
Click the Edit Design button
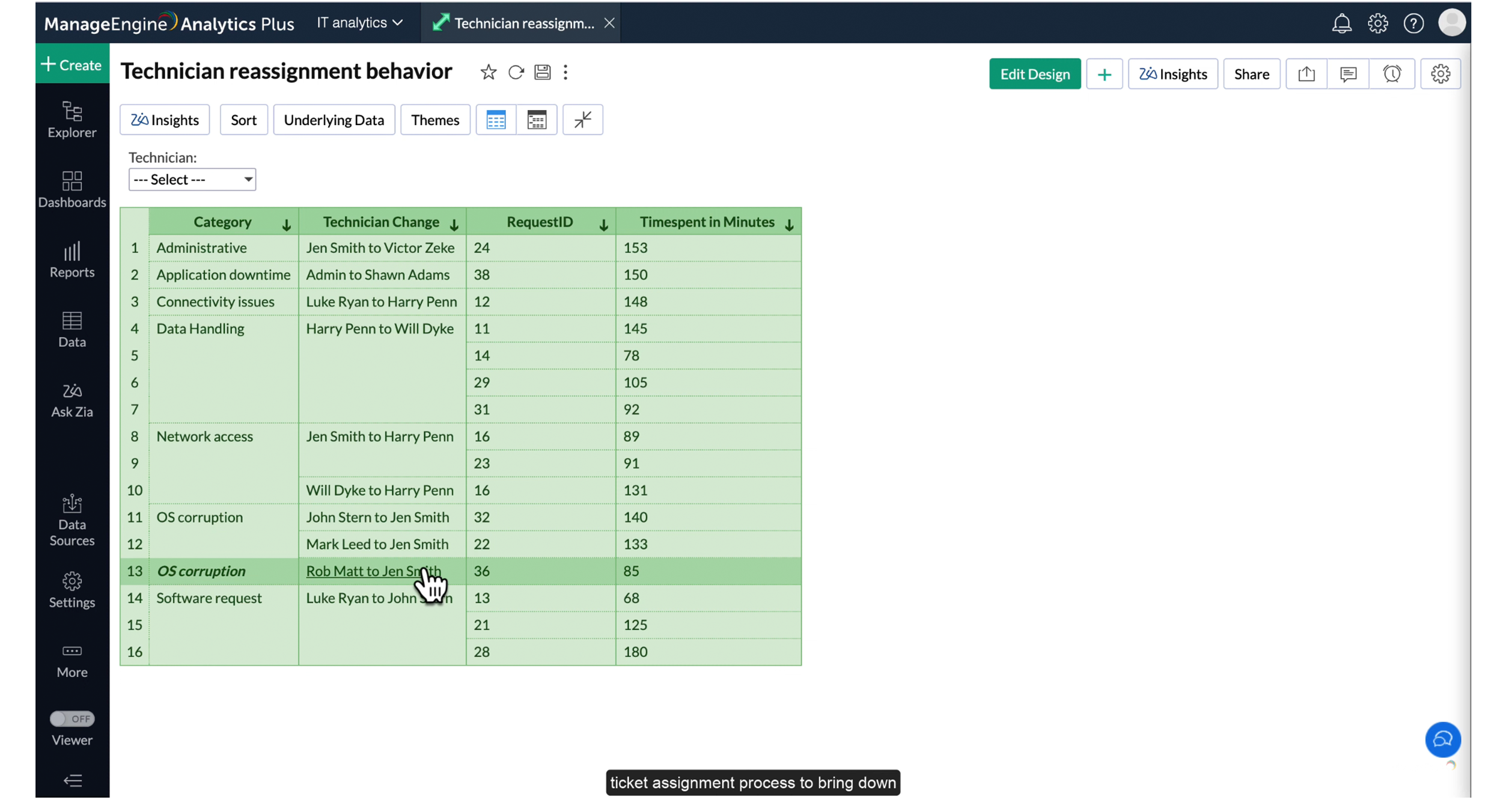coord(1034,74)
